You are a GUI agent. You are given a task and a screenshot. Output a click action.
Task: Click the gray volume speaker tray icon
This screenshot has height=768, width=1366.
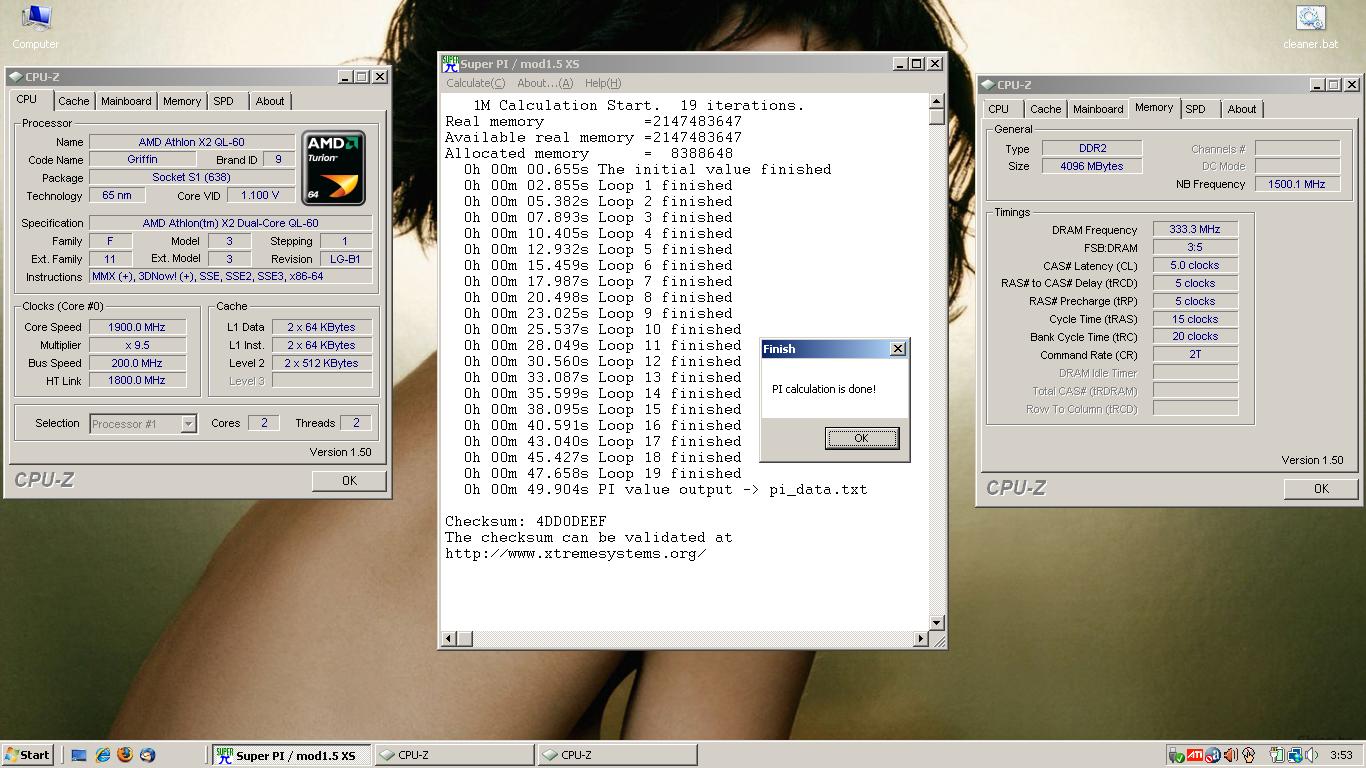click(x=1313, y=755)
